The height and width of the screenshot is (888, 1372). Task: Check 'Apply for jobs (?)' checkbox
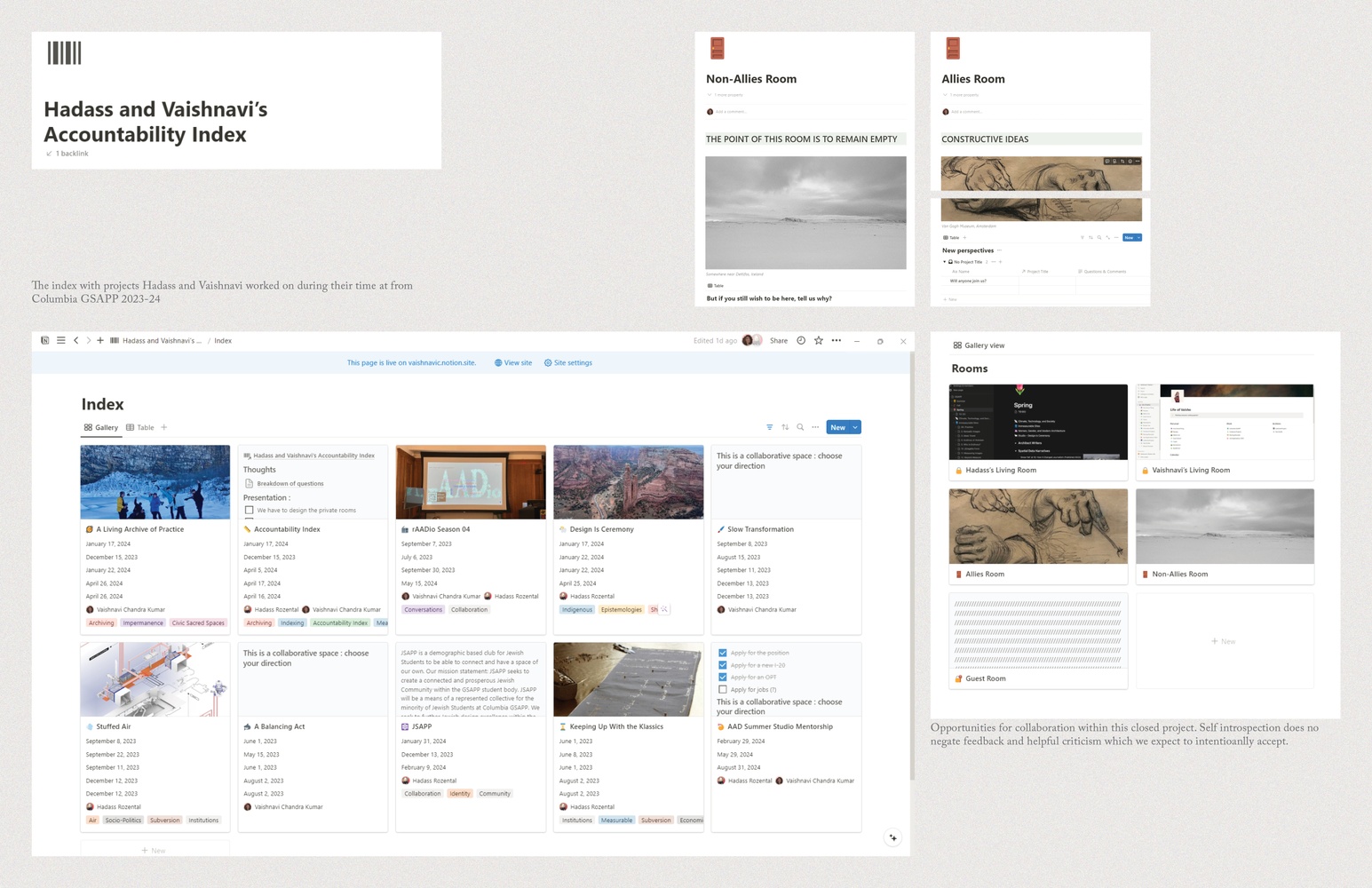[x=723, y=689]
